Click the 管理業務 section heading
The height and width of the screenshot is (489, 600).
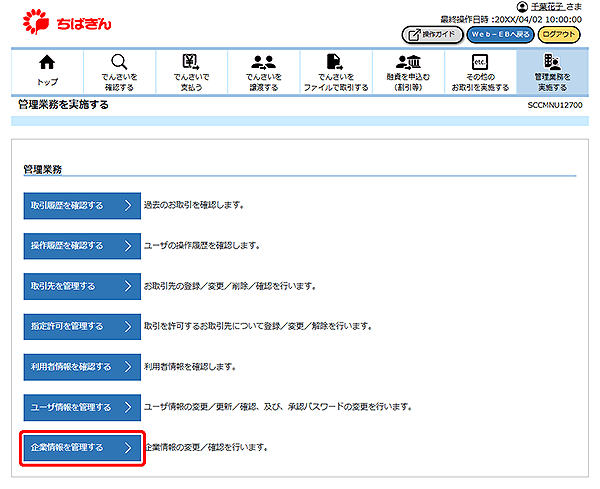42,170
